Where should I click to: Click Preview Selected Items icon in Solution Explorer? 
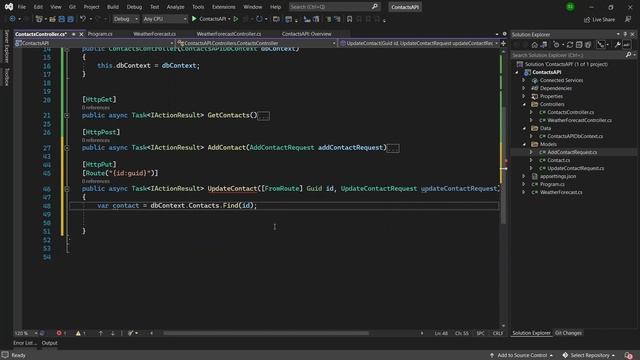pyautogui.click(x=627, y=45)
